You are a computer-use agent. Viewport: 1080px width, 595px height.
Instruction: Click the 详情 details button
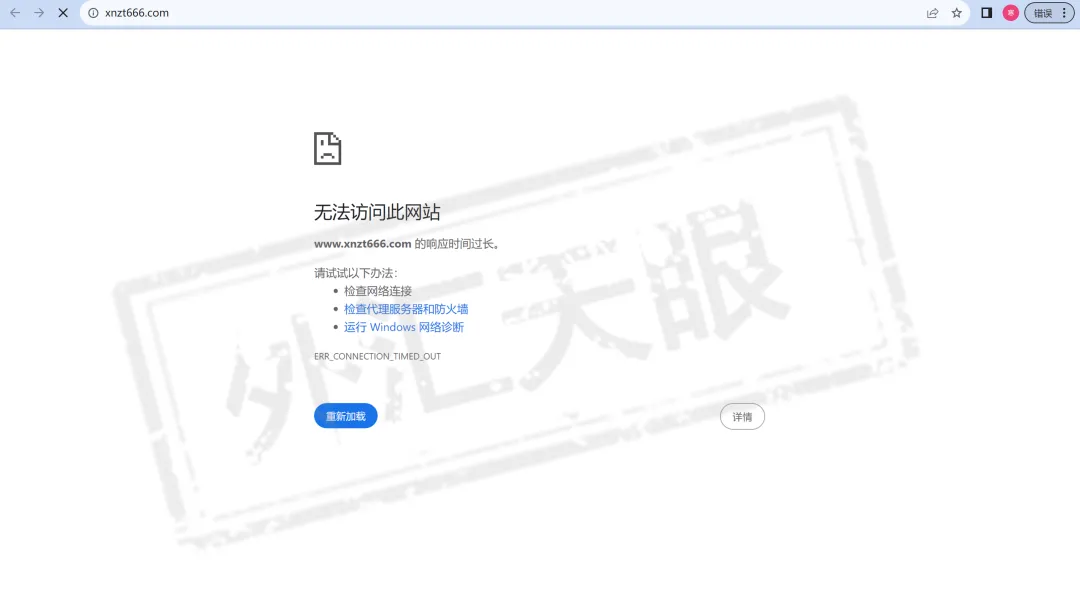(742, 417)
